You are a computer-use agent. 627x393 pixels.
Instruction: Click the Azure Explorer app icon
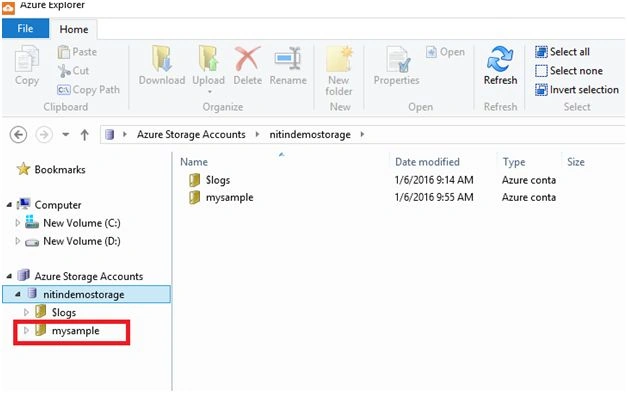[8, 7]
